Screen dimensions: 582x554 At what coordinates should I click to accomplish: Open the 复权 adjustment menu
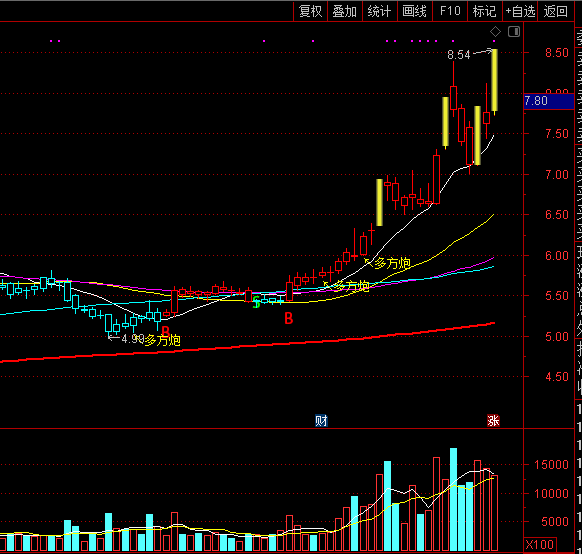tap(310, 12)
